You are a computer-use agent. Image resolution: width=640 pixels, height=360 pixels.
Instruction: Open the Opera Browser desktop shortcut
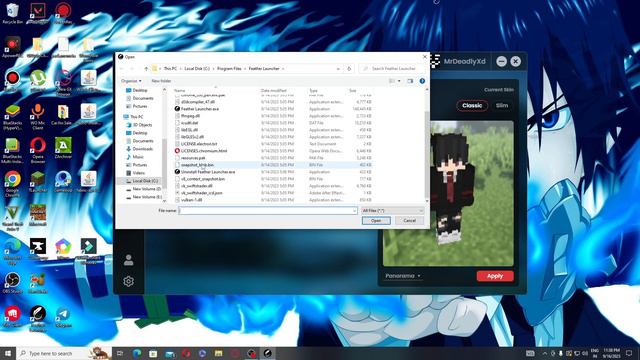click(x=38, y=150)
